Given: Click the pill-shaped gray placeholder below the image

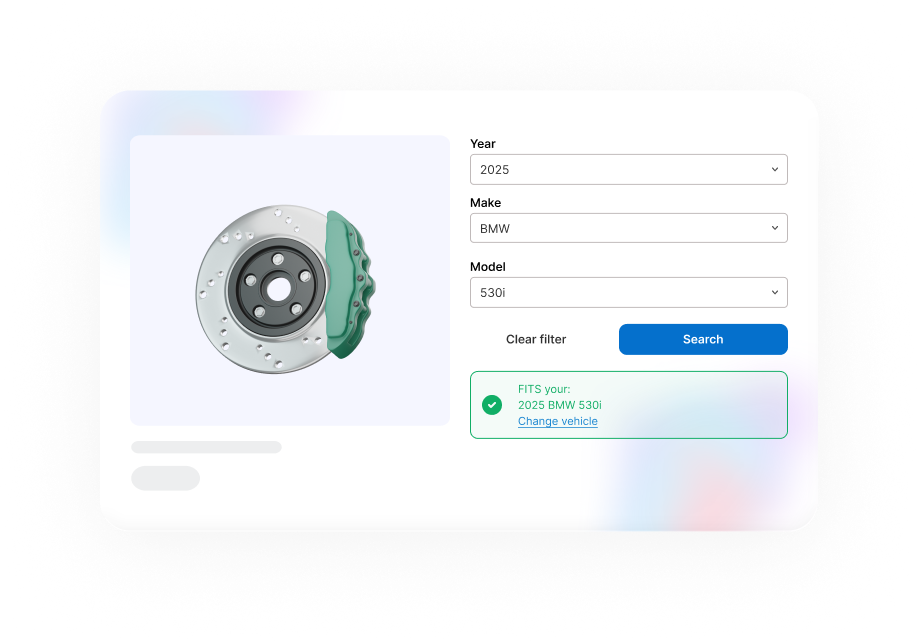Looking at the screenshot, I should (165, 478).
